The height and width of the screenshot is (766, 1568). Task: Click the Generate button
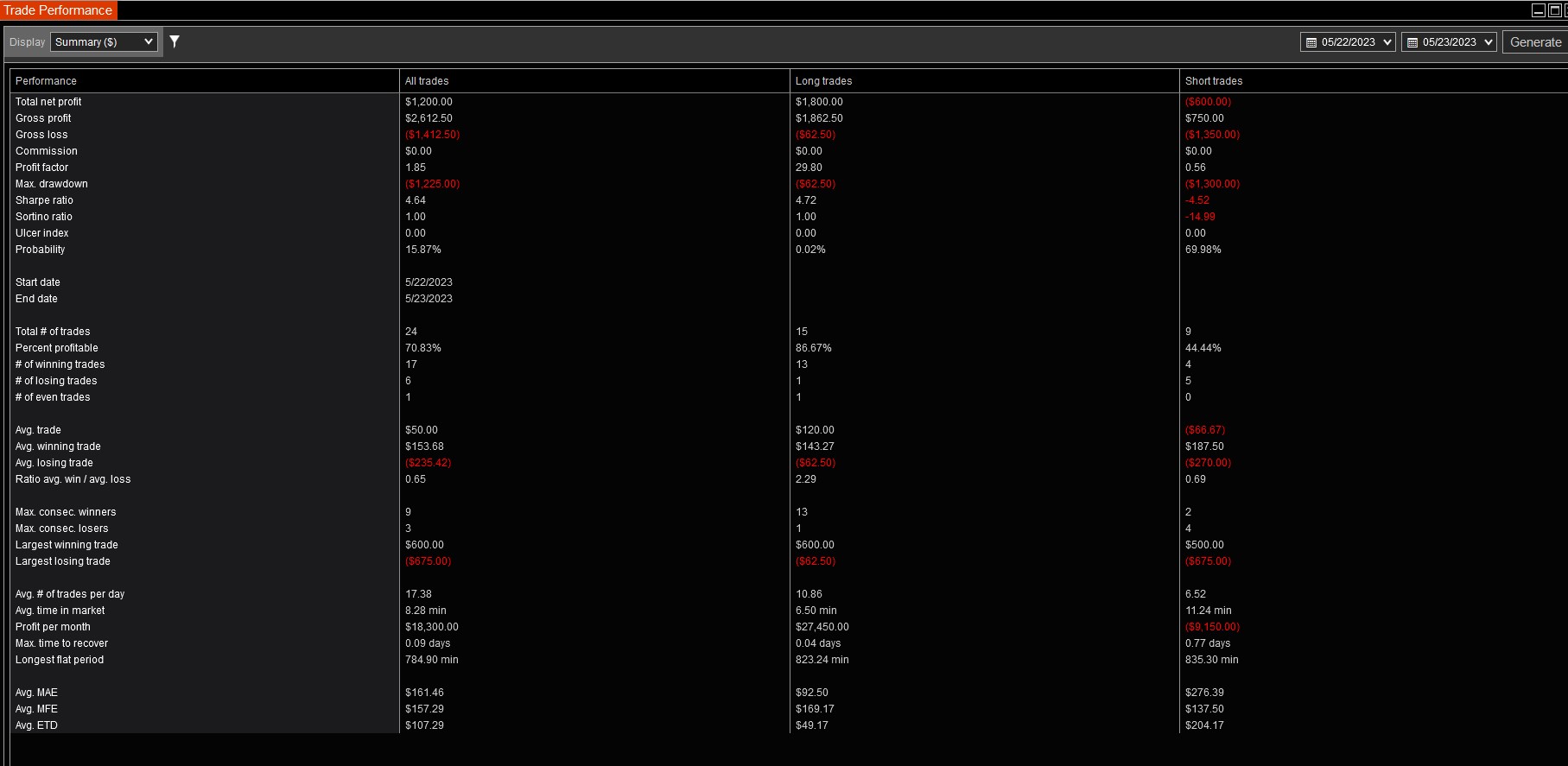point(1535,41)
